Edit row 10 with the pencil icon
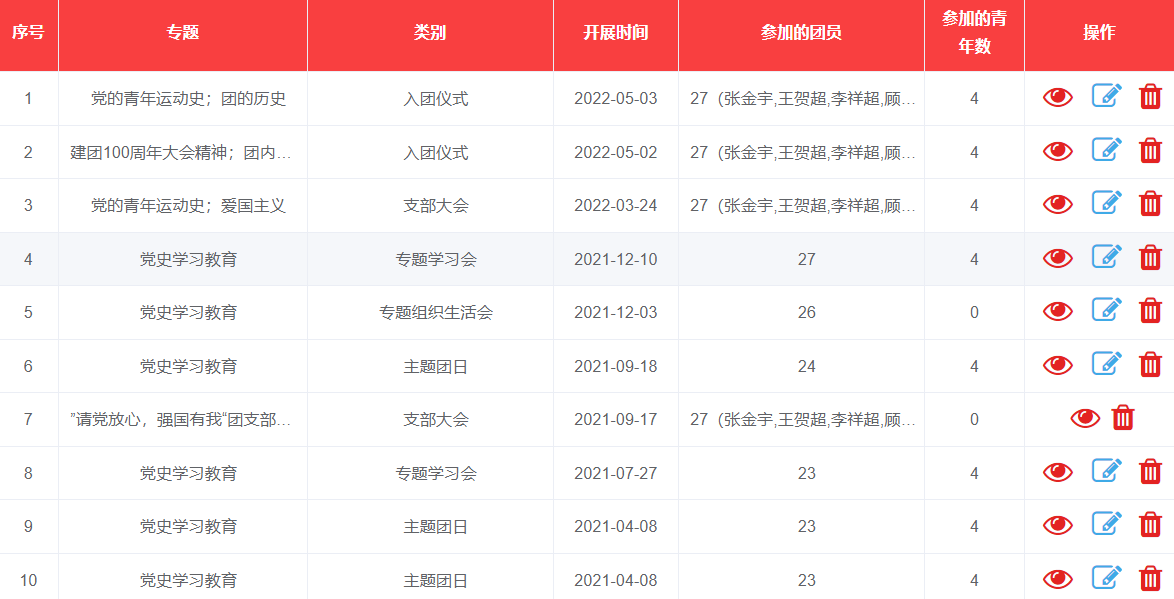Viewport: 1174px width, 599px height. 1106,579
